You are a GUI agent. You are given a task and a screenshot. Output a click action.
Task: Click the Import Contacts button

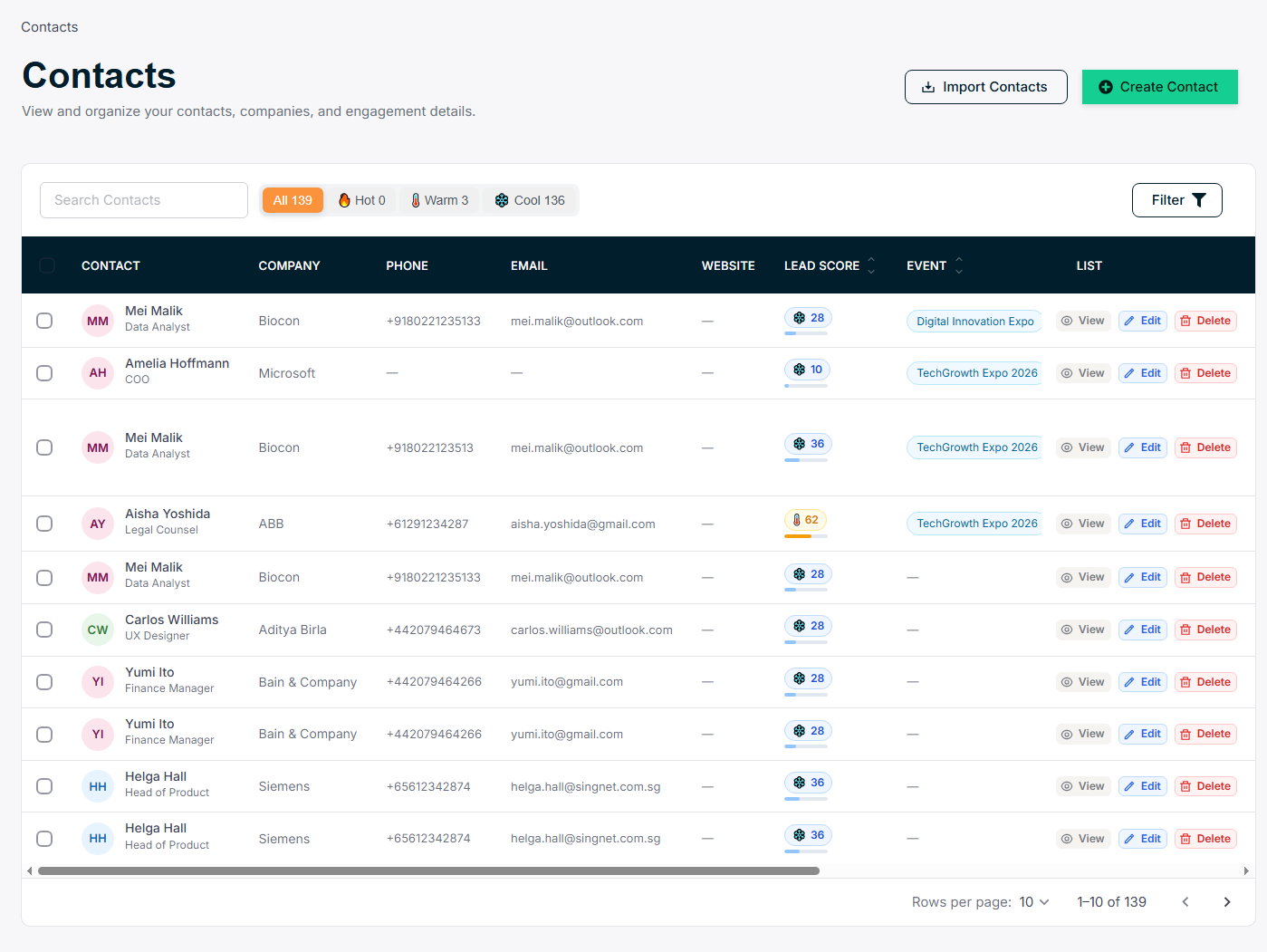coord(985,87)
